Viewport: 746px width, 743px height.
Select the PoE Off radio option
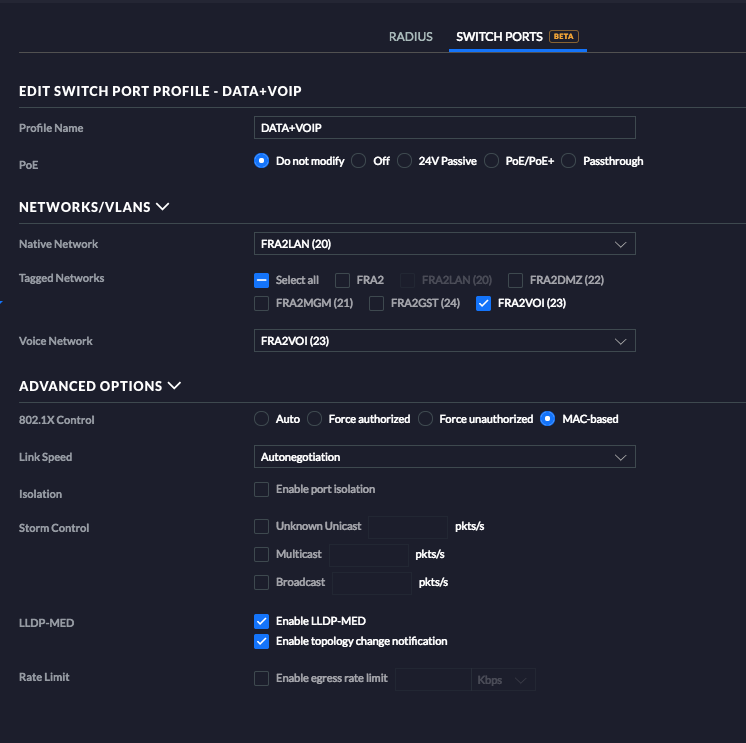[x=358, y=161]
